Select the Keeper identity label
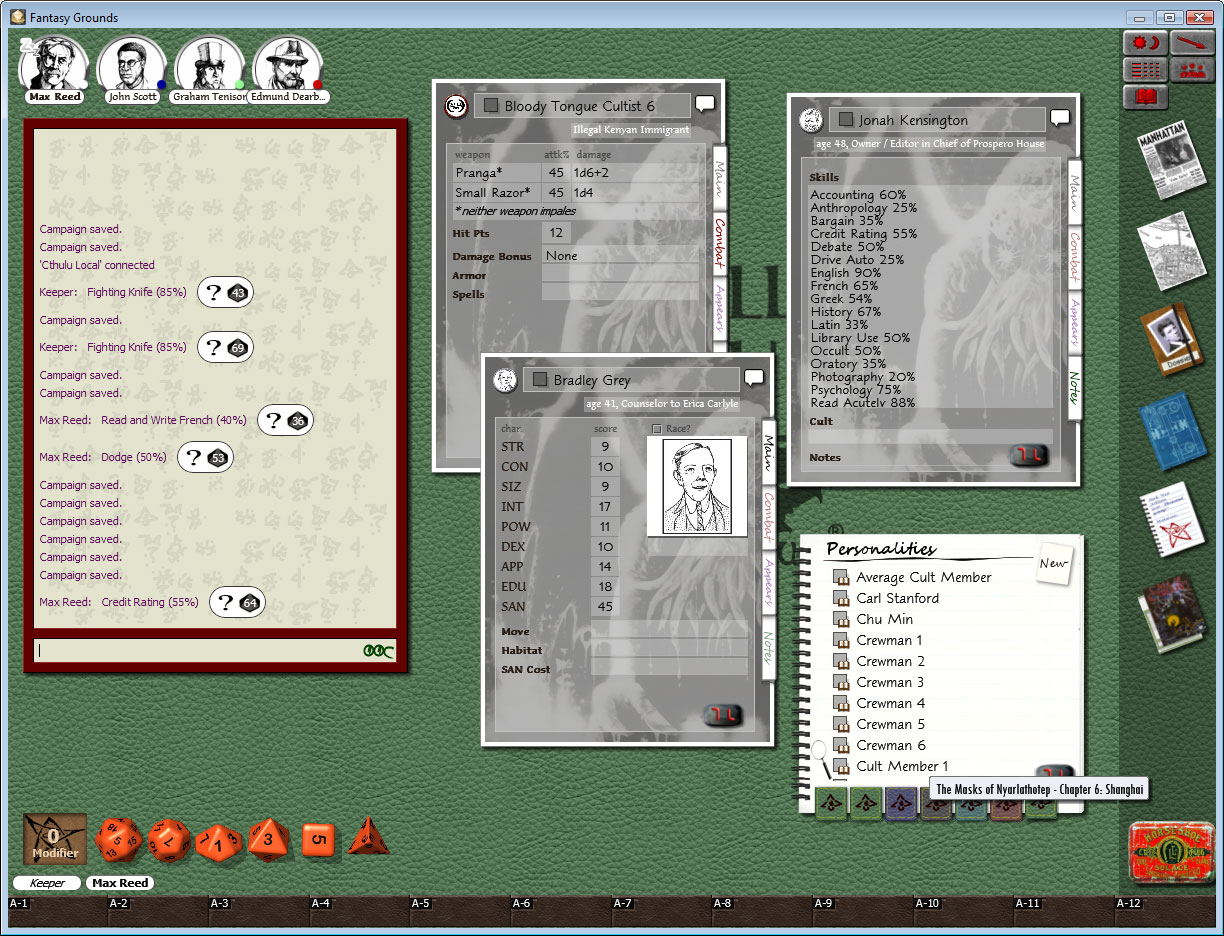The image size is (1224, 936). 47,883
